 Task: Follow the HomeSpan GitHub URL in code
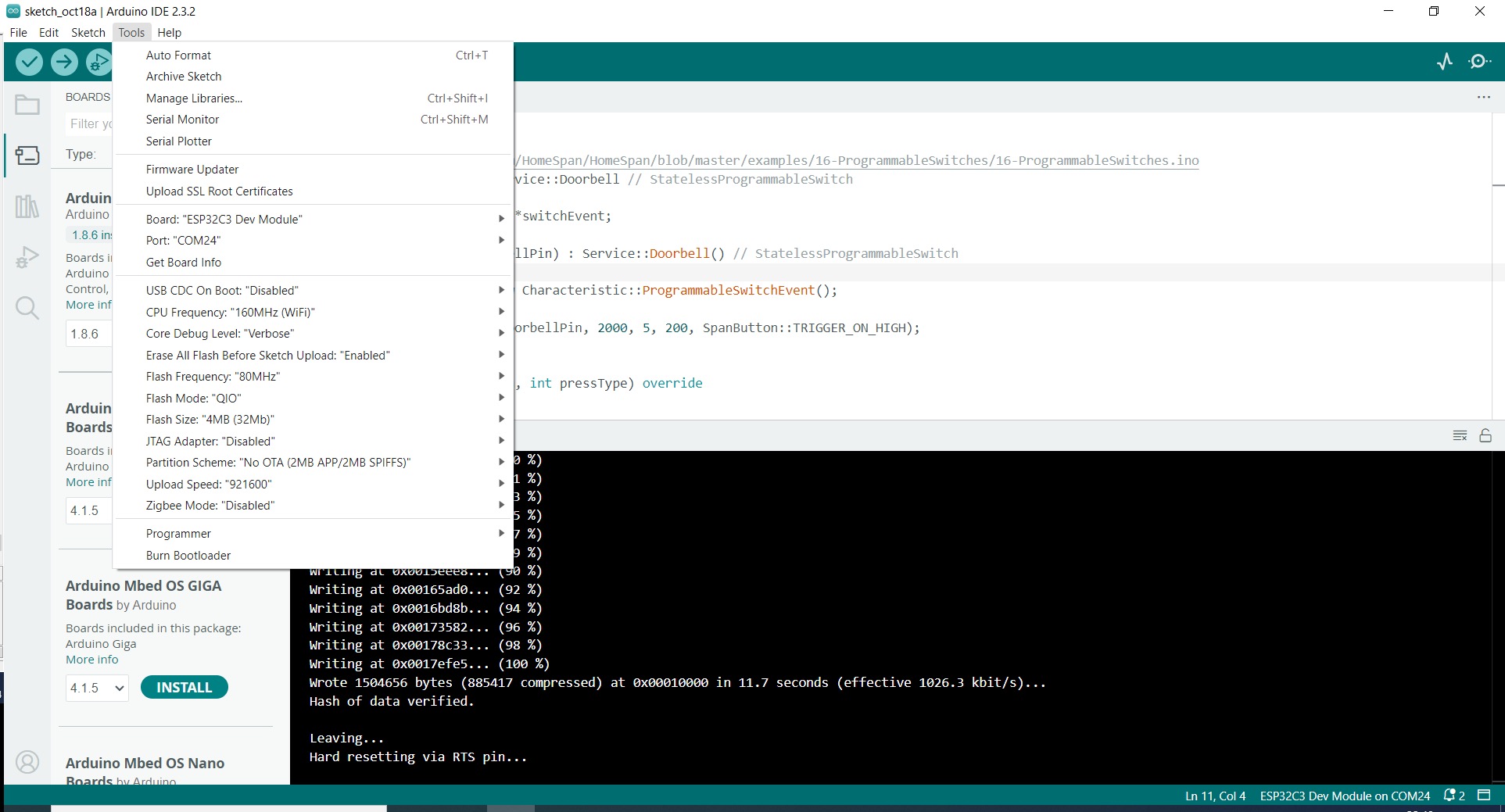[857, 160]
